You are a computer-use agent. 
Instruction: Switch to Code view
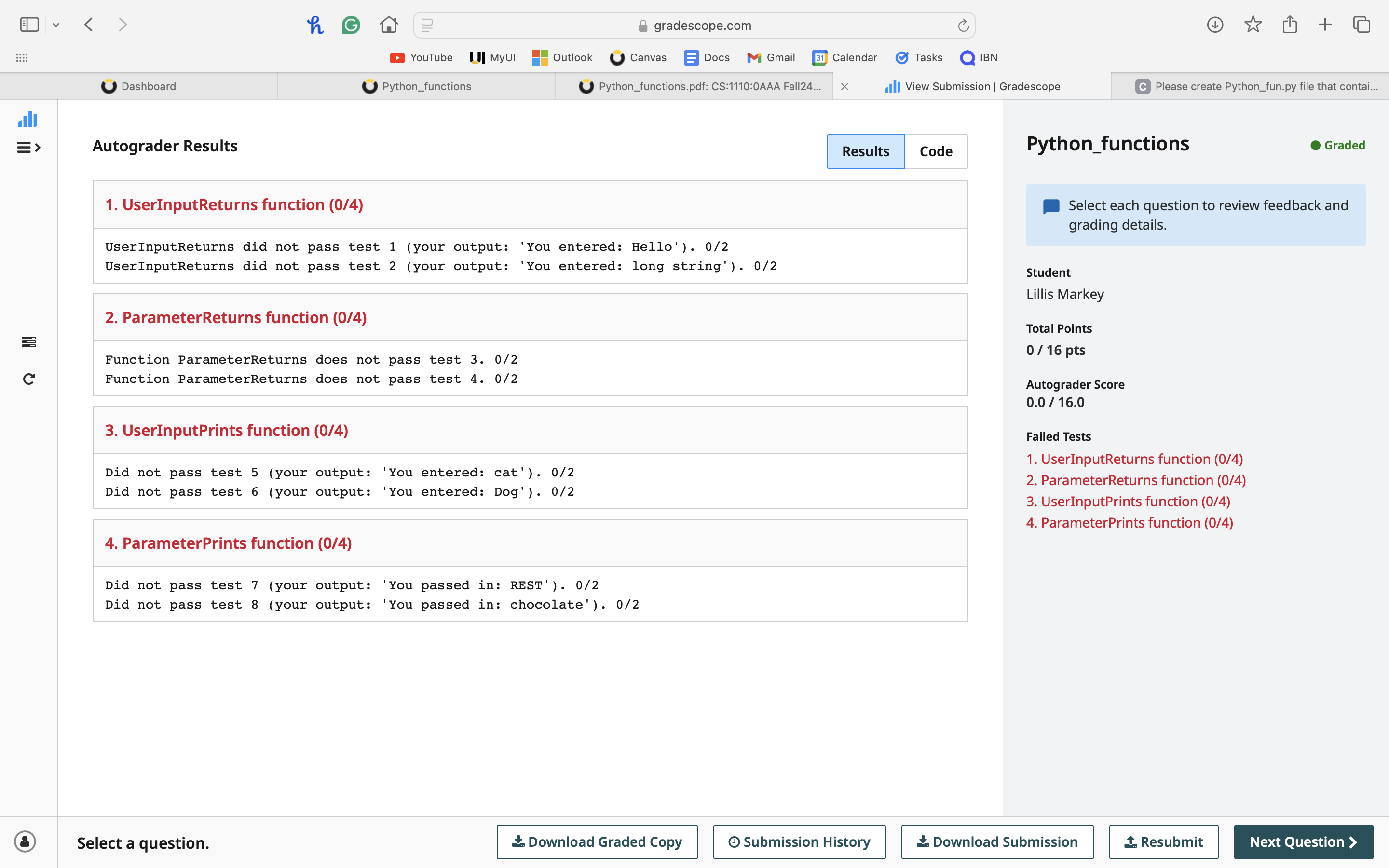pyautogui.click(x=936, y=151)
